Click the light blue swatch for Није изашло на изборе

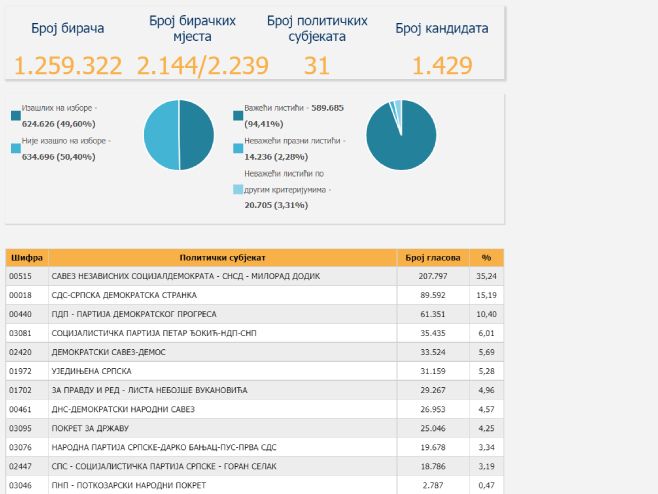[16, 147]
